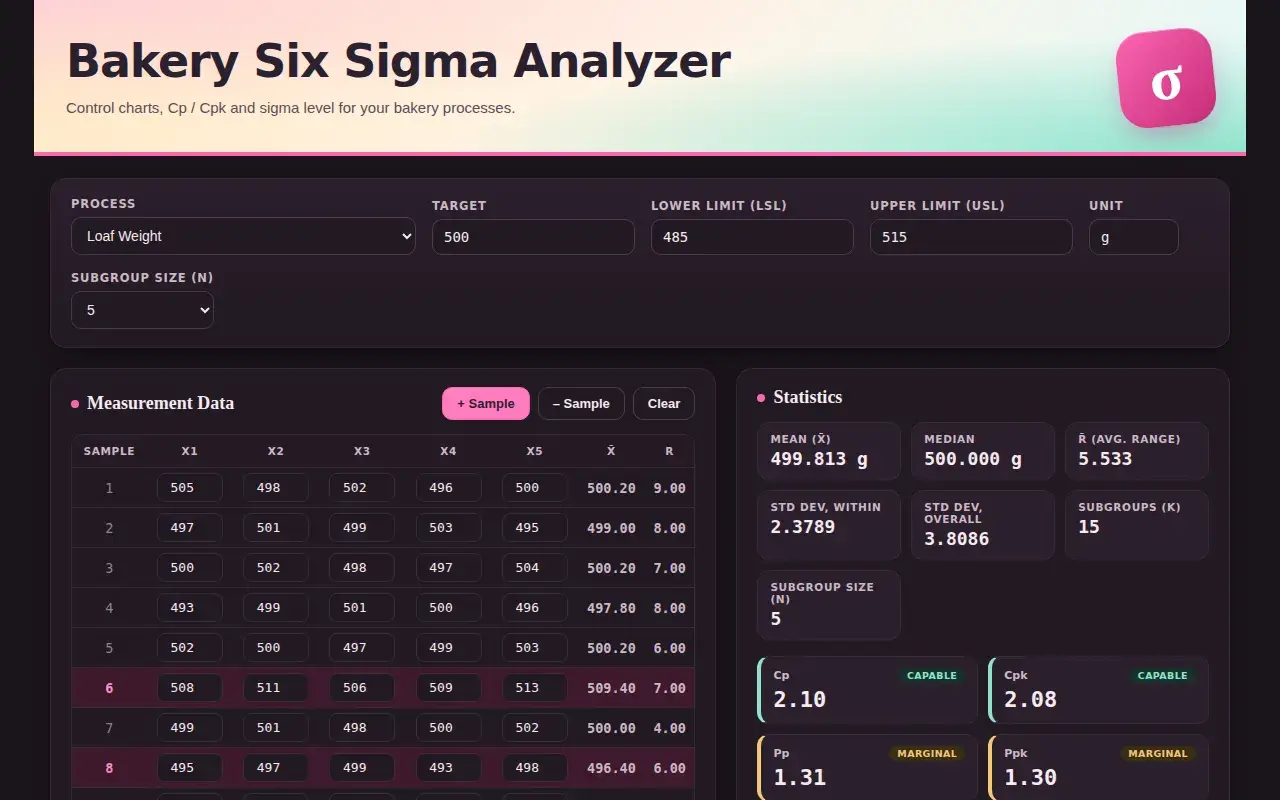Click the 9.00 range value in row 1
The image size is (1280, 800).
pyautogui.click(x=670, y=488)
